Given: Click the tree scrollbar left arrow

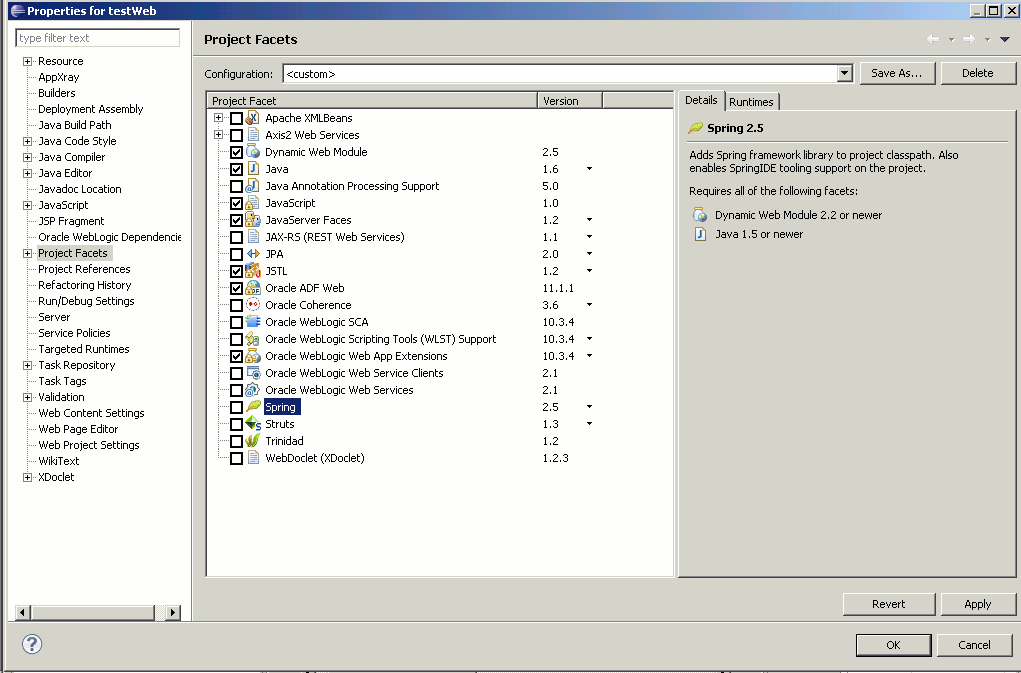Looking at the screenshot, I should coord(23,612).
